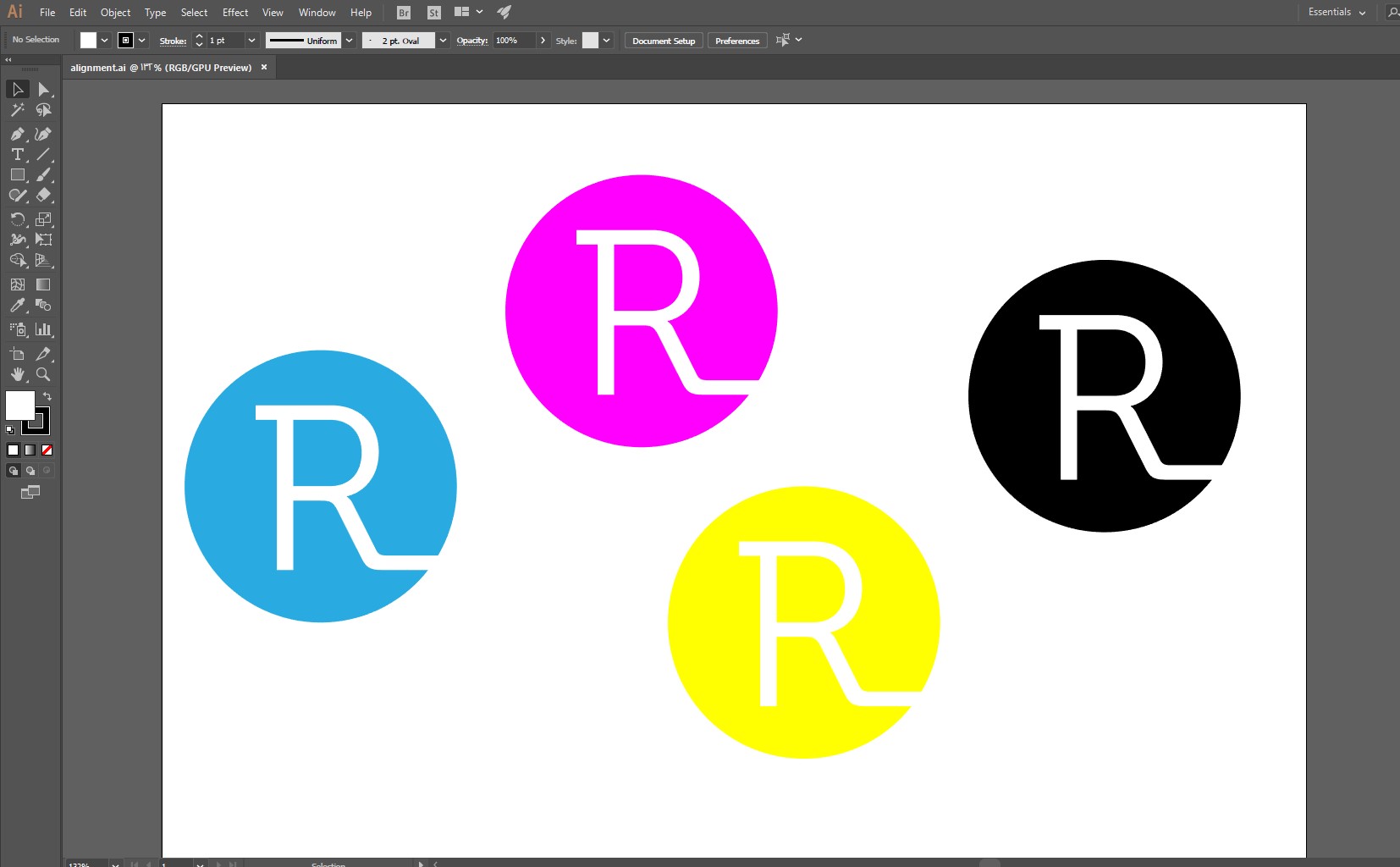Select the Column Graph tool
The width and height of the screenshot is (1400, 867).
click(43, 329)
